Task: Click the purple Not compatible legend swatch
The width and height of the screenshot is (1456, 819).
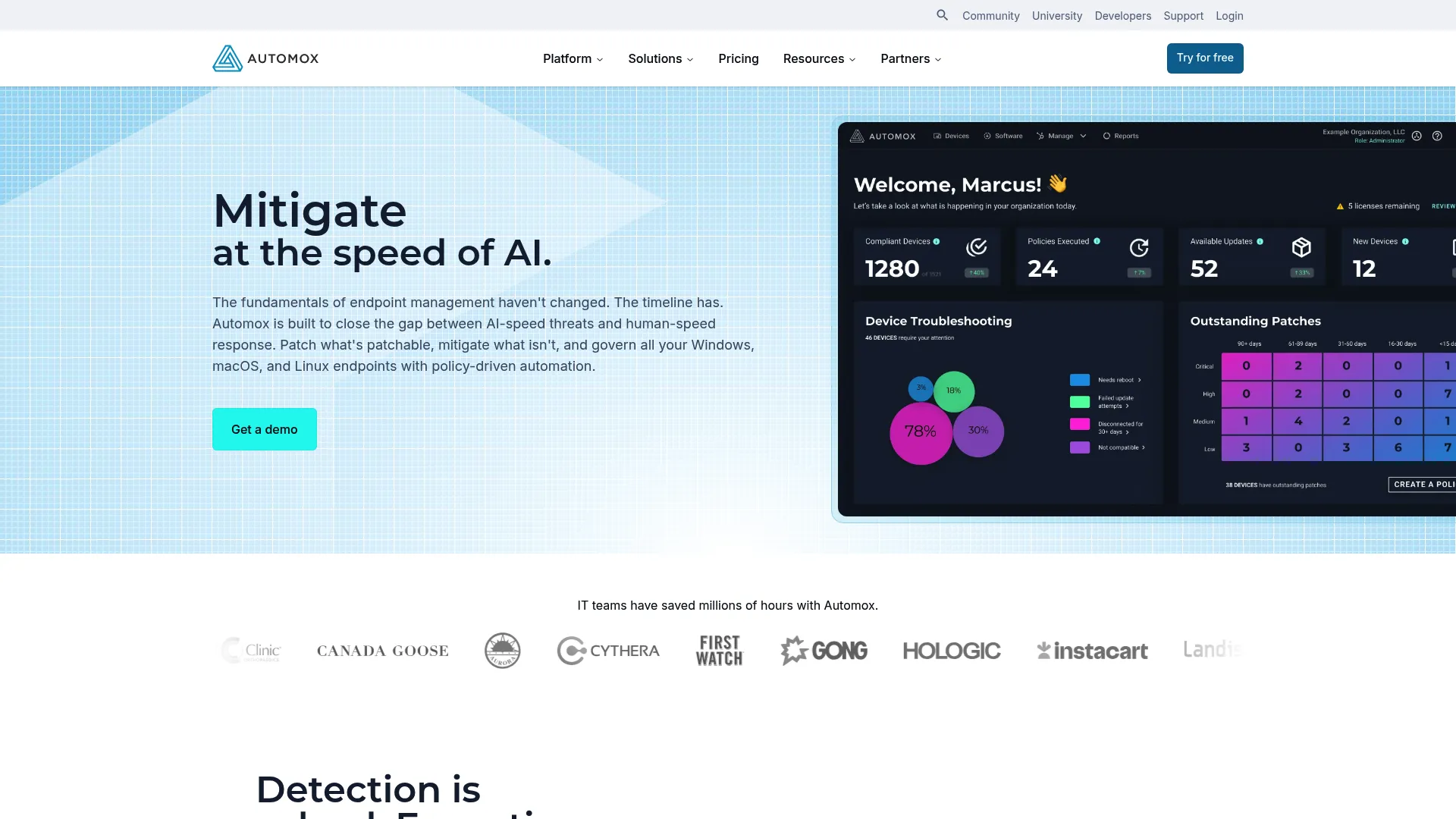Action: pyautogui.click(x=1080, y=447)
